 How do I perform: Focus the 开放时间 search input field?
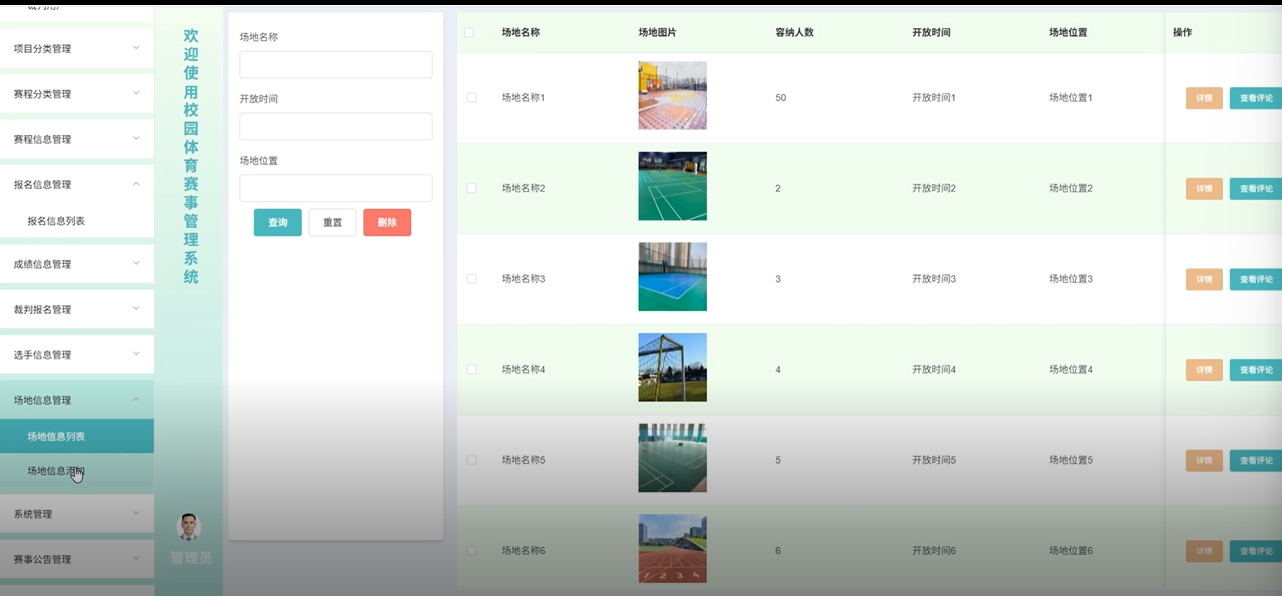tap(336, 126)
